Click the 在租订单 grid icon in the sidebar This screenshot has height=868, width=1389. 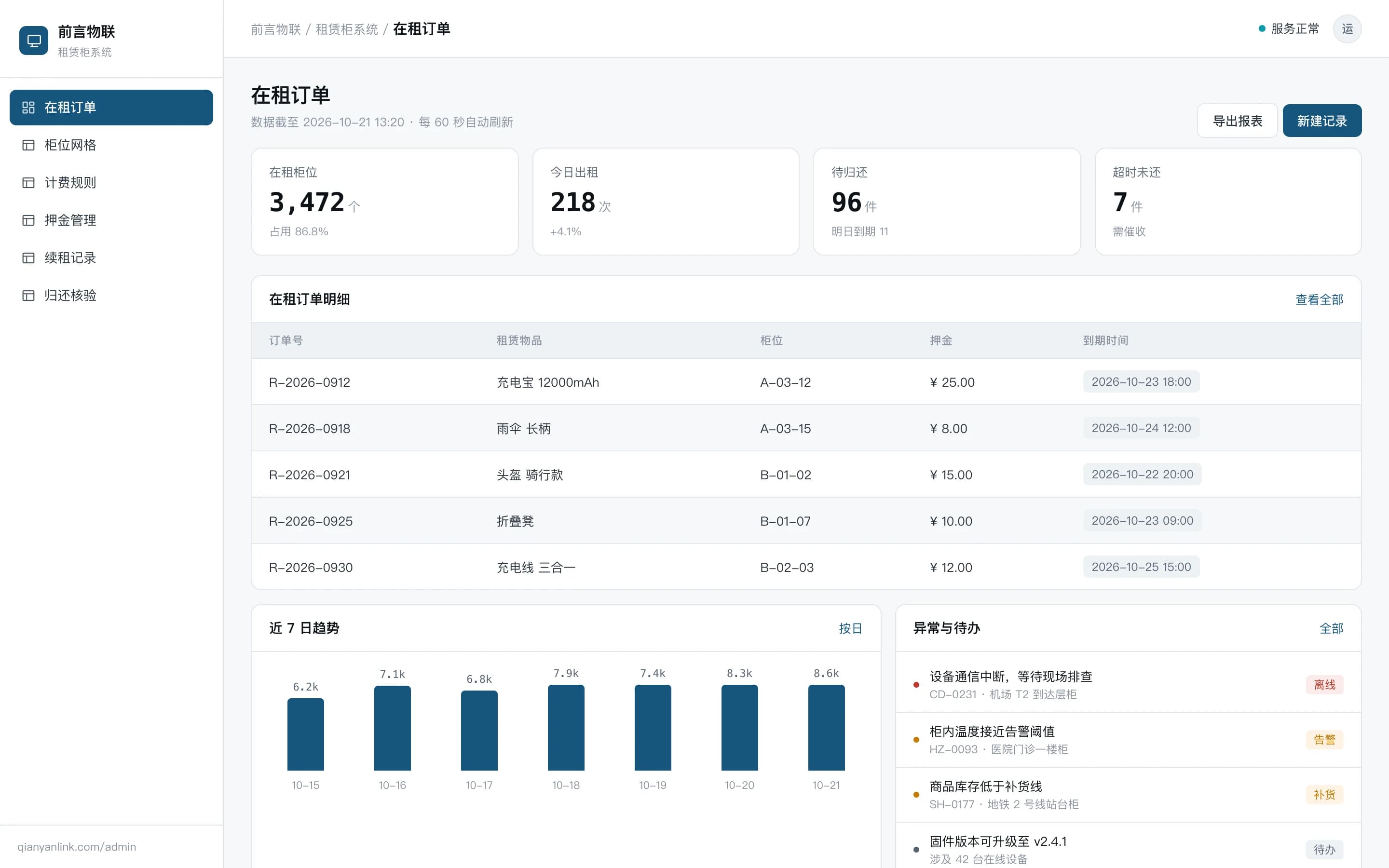tap(28, 108)
